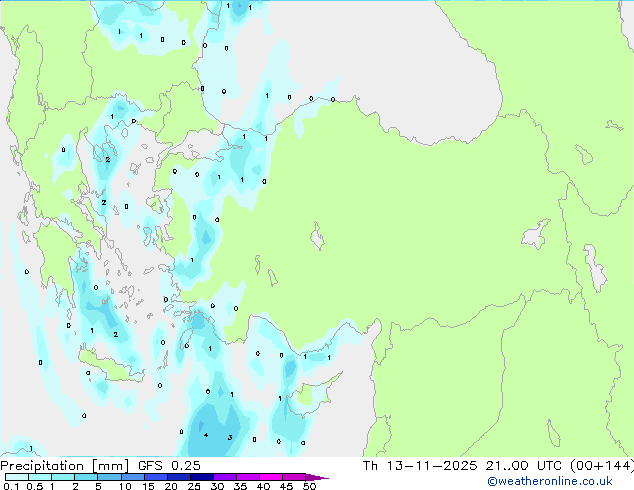Viewport: 634px width, 490px height.
Task: Choose the 25–30 mm navy legend swatch
Action: pos(201,477)
